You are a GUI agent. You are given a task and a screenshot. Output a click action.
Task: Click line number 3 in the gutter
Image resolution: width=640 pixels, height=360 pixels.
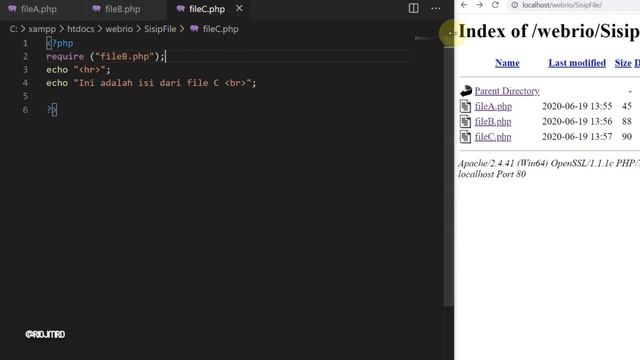click(x=25, y=70)
